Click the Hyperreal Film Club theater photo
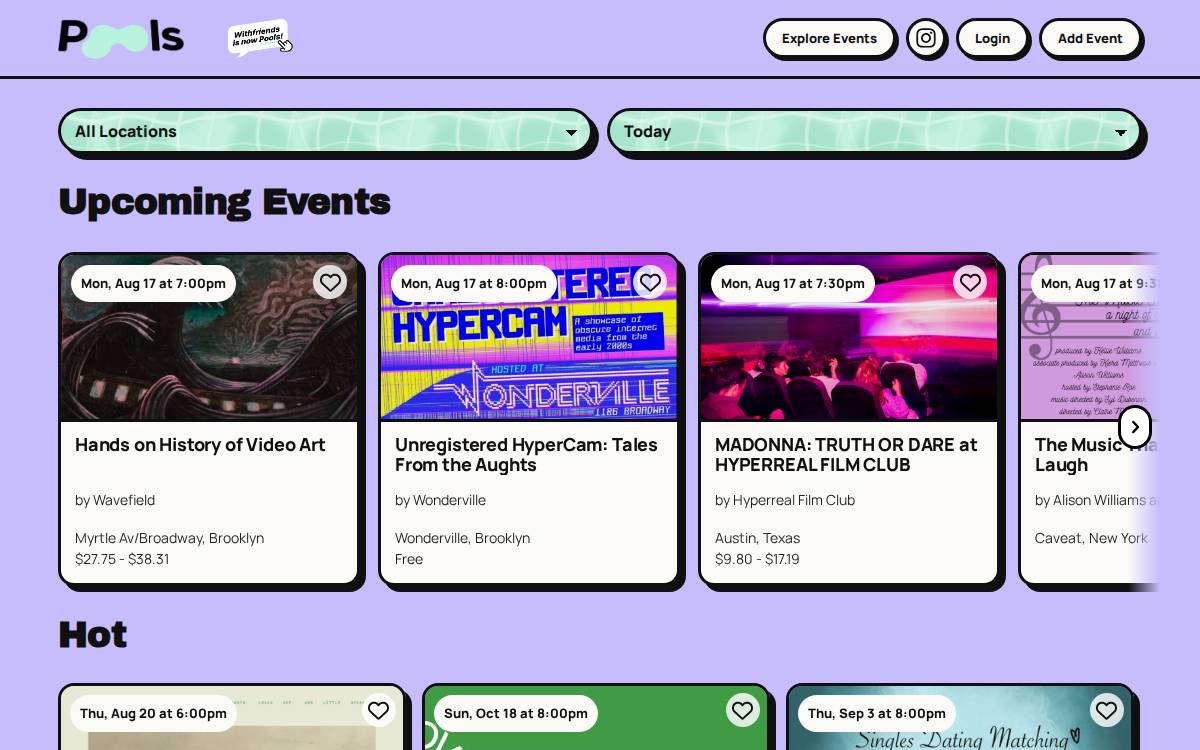 (x=849, y=338)
